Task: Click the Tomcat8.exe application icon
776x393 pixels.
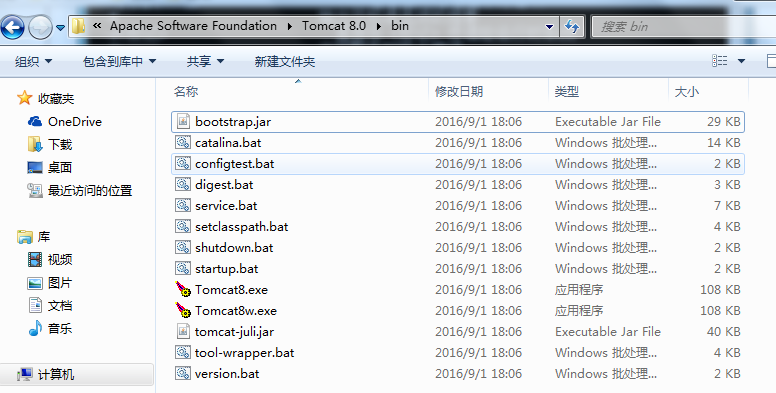Action: [x=183, y=289]
